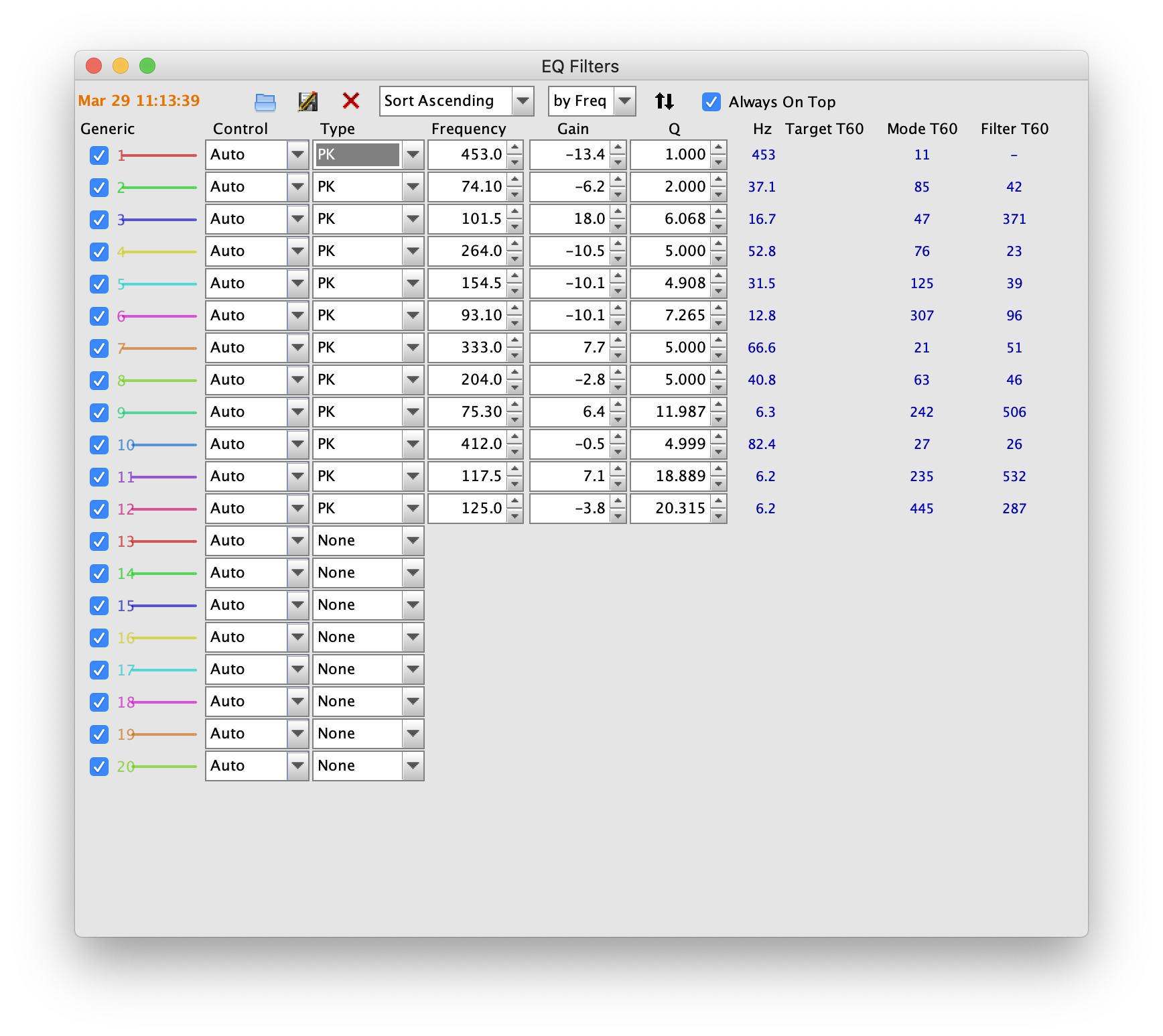This screenshot has height=1036, width=1163.
Task: Disable filter 1 checkbox
Action: click(x=99, y=155)
